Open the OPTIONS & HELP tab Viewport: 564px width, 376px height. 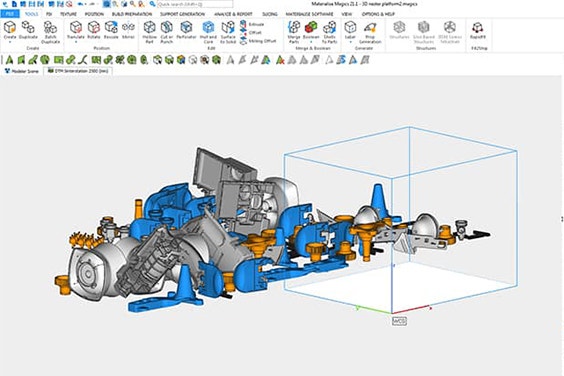[378, 14]
